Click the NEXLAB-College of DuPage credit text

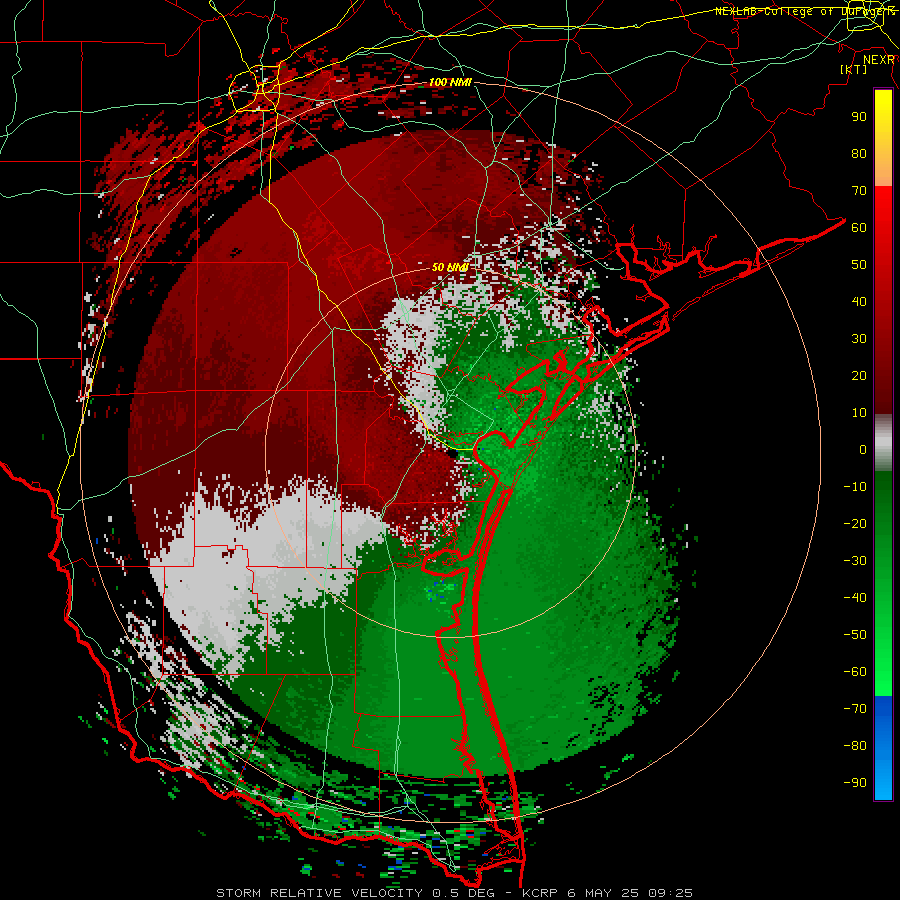point(805,11)
